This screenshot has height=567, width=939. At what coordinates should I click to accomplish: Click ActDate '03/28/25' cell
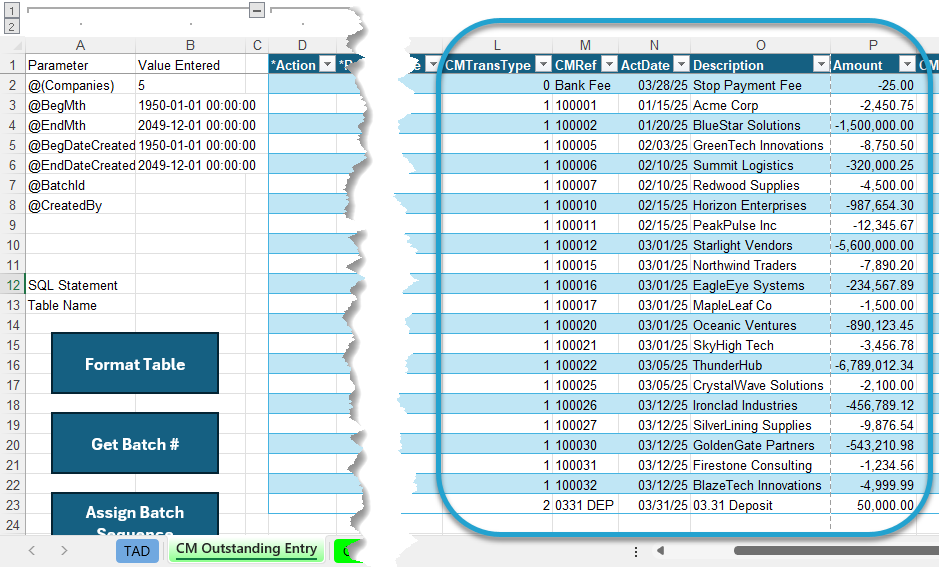[x=655, y=85]
